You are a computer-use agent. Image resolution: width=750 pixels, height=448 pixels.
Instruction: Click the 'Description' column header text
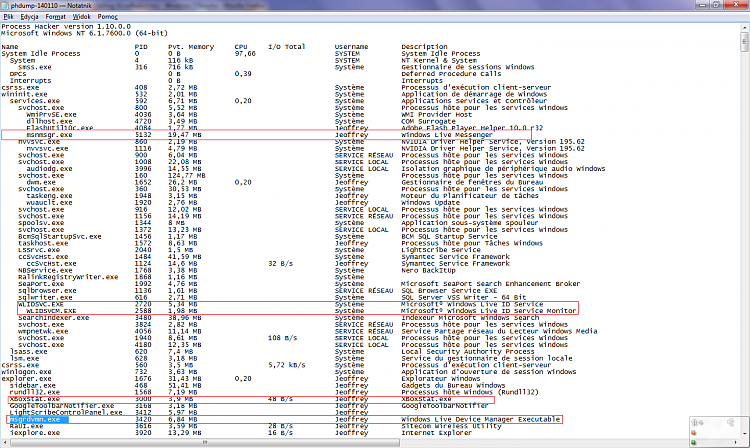pyautogui.click(x=424, y=47)
